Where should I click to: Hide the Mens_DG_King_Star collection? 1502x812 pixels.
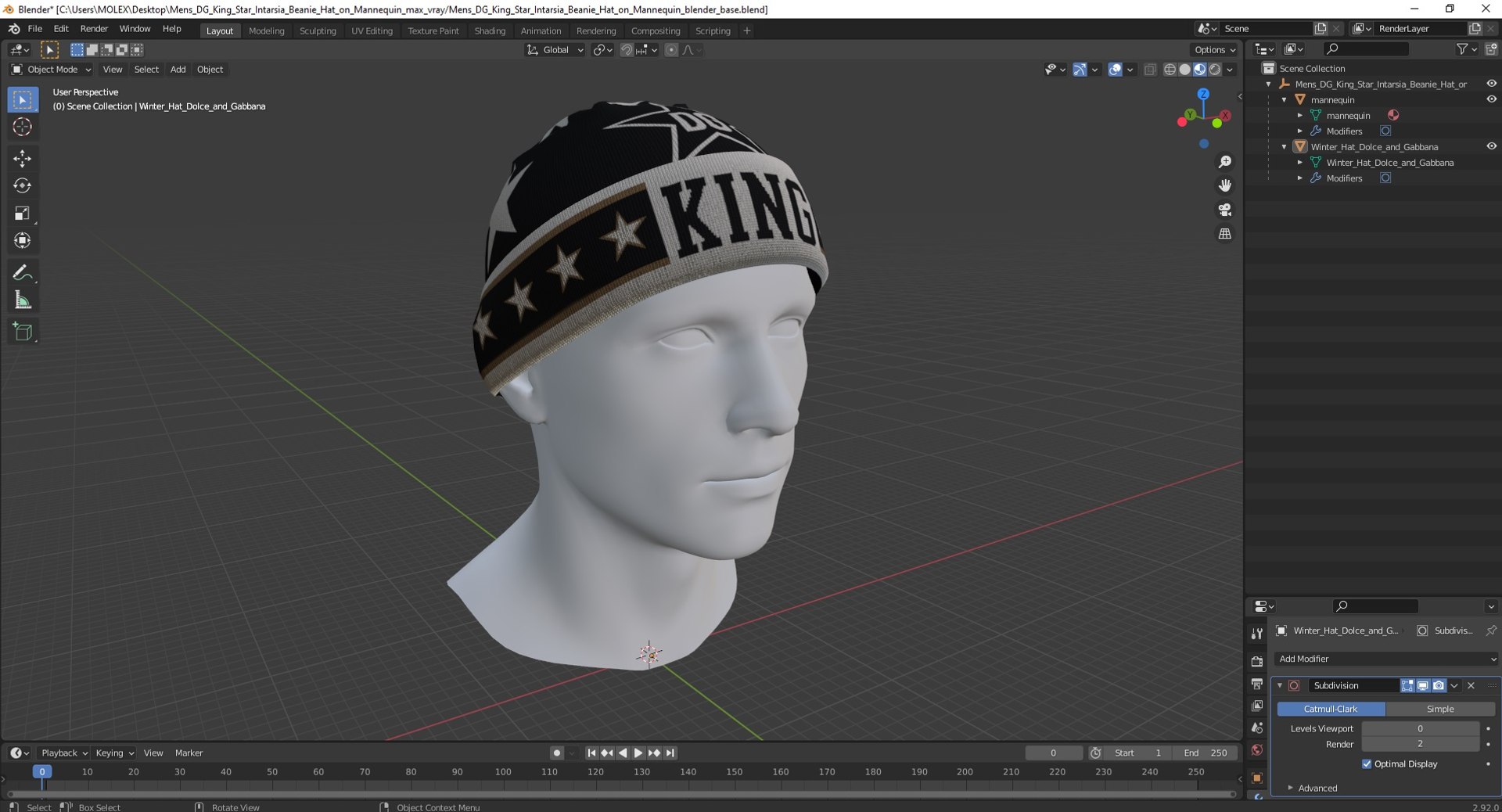1491,84
